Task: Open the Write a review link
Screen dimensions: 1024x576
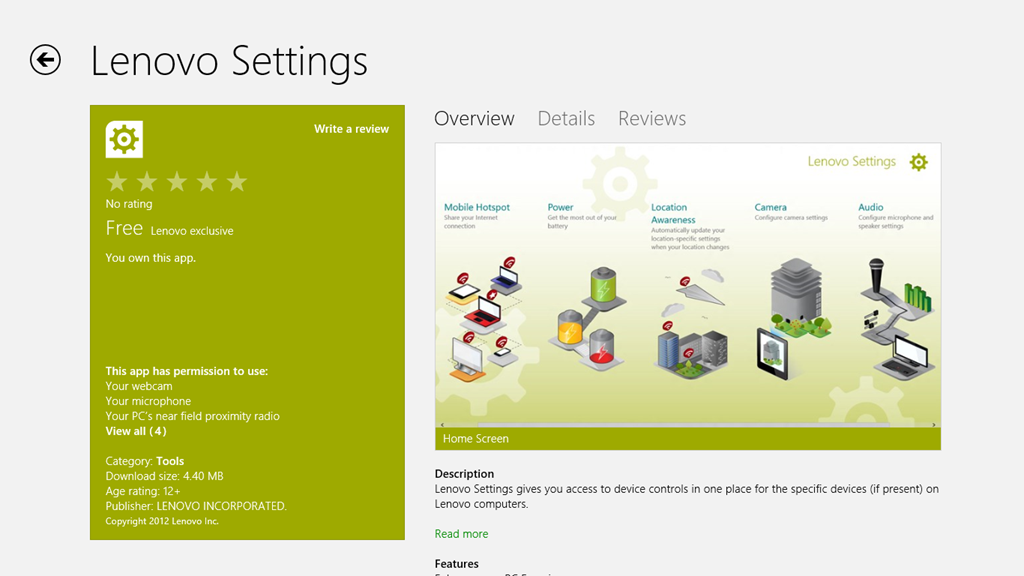Action: point(351,129)
